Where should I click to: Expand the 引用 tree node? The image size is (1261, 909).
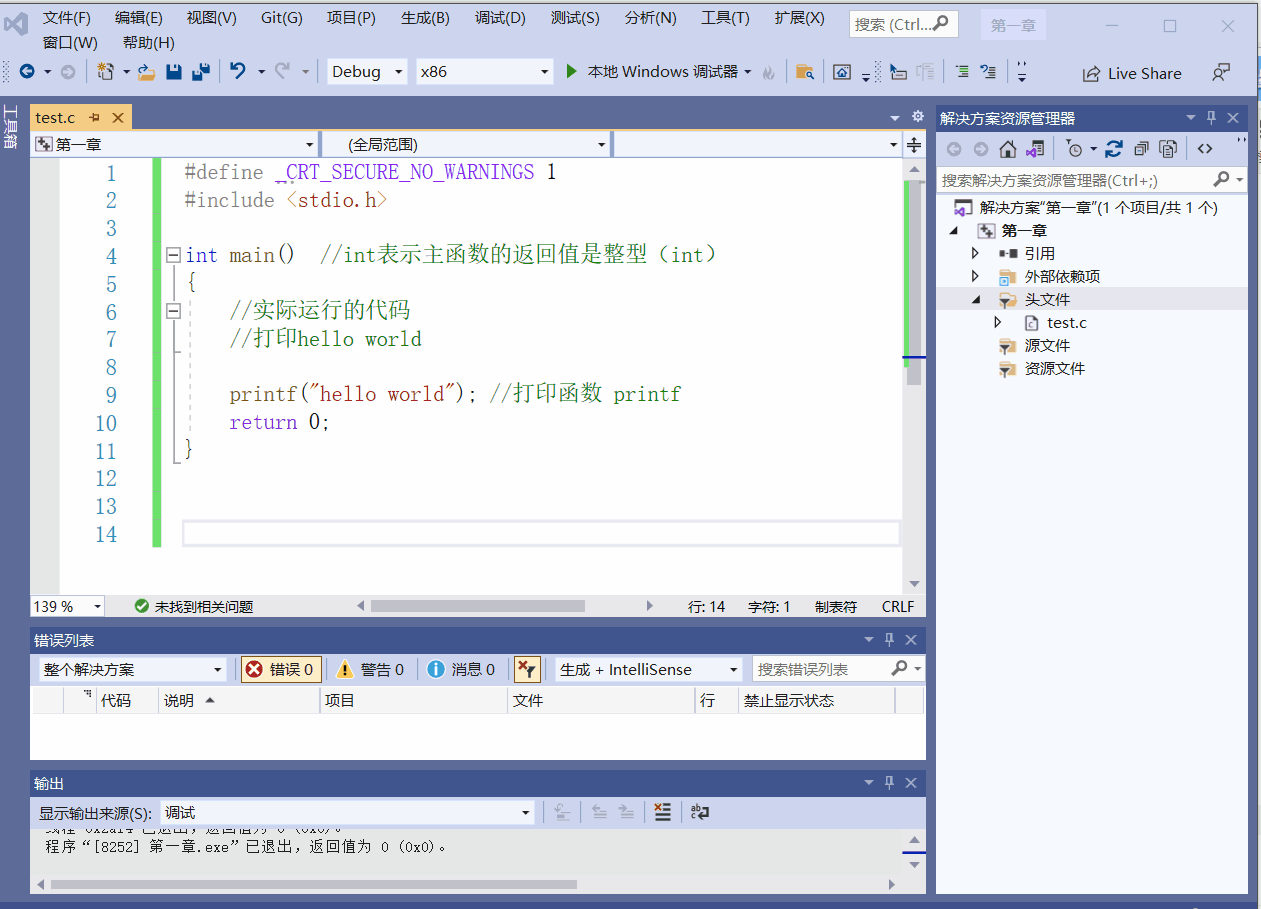pyautogui.click(x=976, y=253)
